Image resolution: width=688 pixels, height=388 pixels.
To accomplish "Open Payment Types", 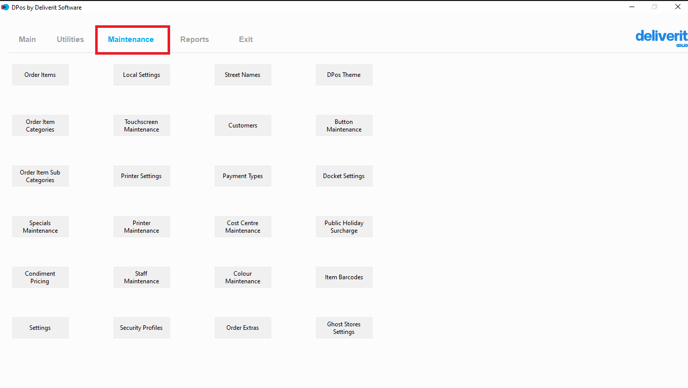I will [x=243, y=176].
